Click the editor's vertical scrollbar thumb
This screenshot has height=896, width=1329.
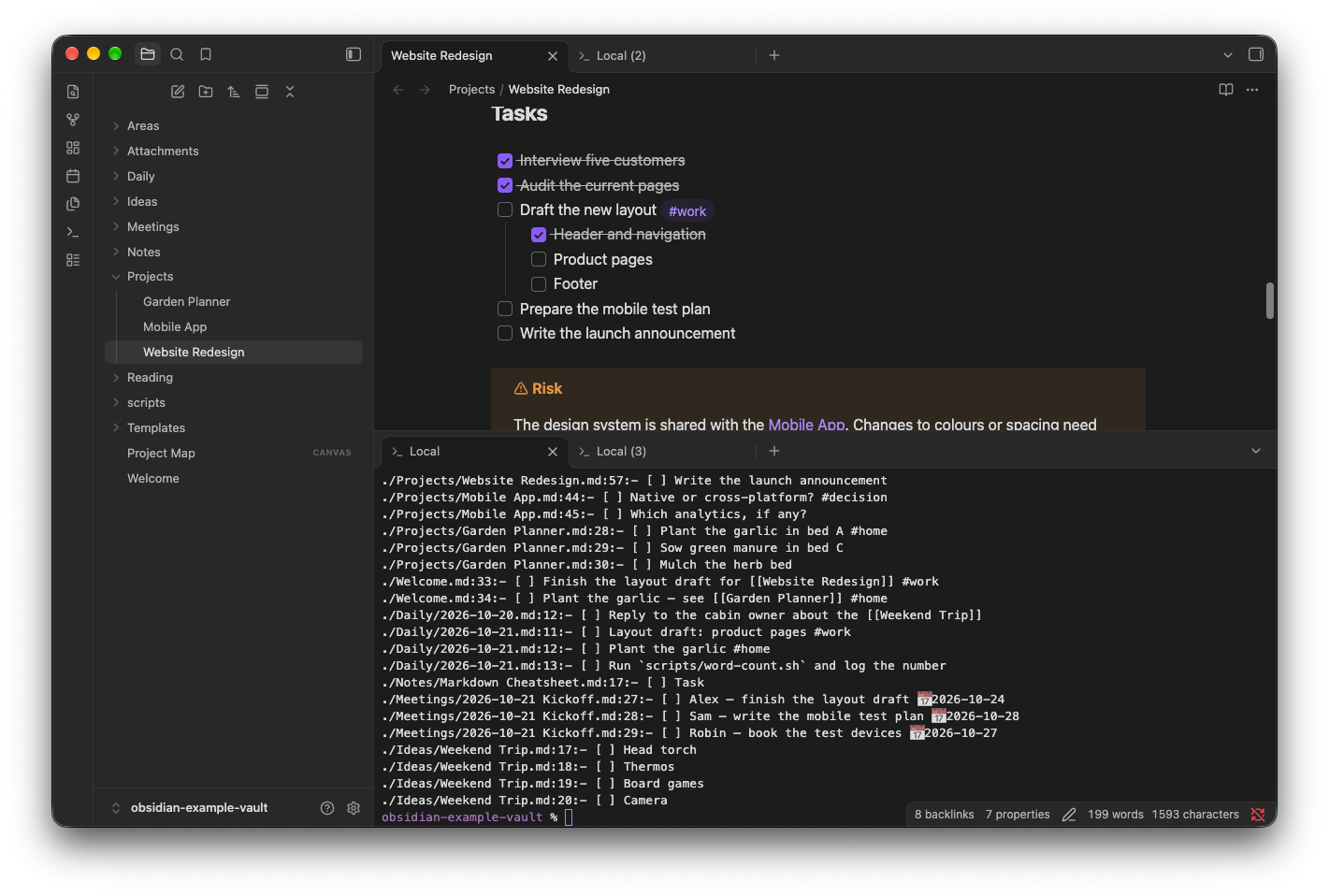1270,300
